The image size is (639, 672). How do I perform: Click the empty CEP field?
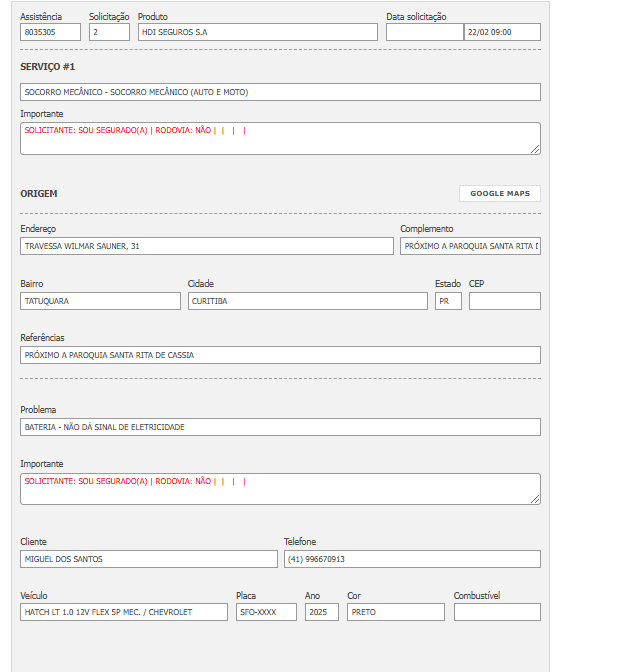pyautogui.click(x=504, y=301)
